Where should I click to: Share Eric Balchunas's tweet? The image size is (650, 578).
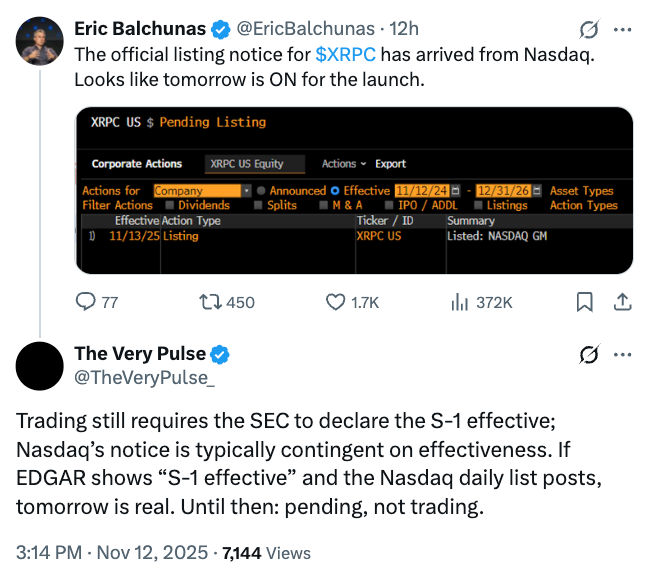620,302
